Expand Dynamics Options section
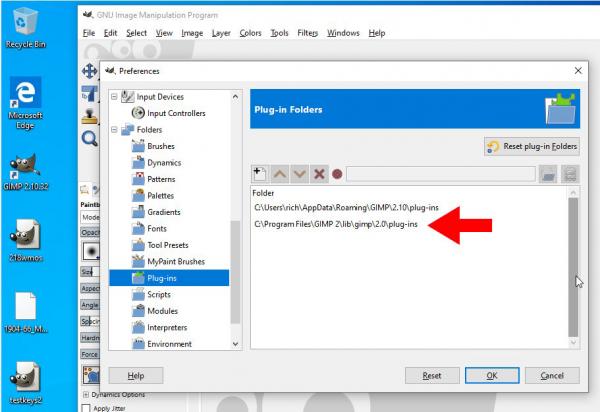Screen dimensions: 600x412 point(86,394)
